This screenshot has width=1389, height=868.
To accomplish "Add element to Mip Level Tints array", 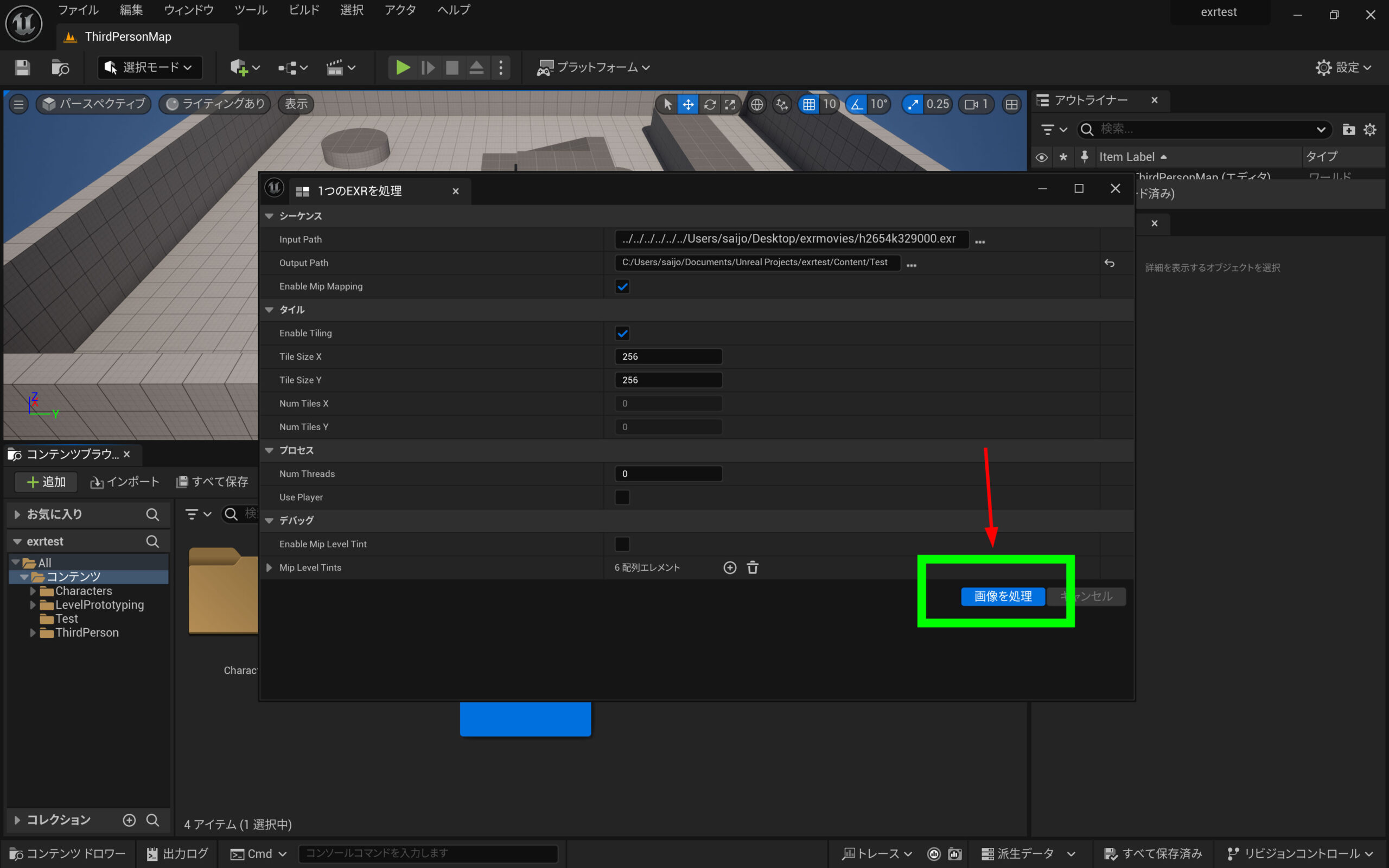I will pos(730,568).
